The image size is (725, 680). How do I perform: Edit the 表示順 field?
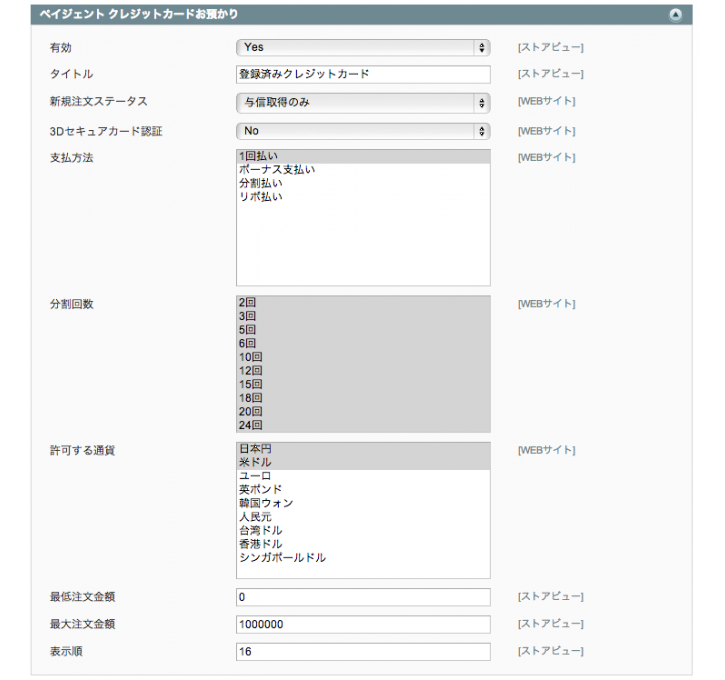coord(363,652)
